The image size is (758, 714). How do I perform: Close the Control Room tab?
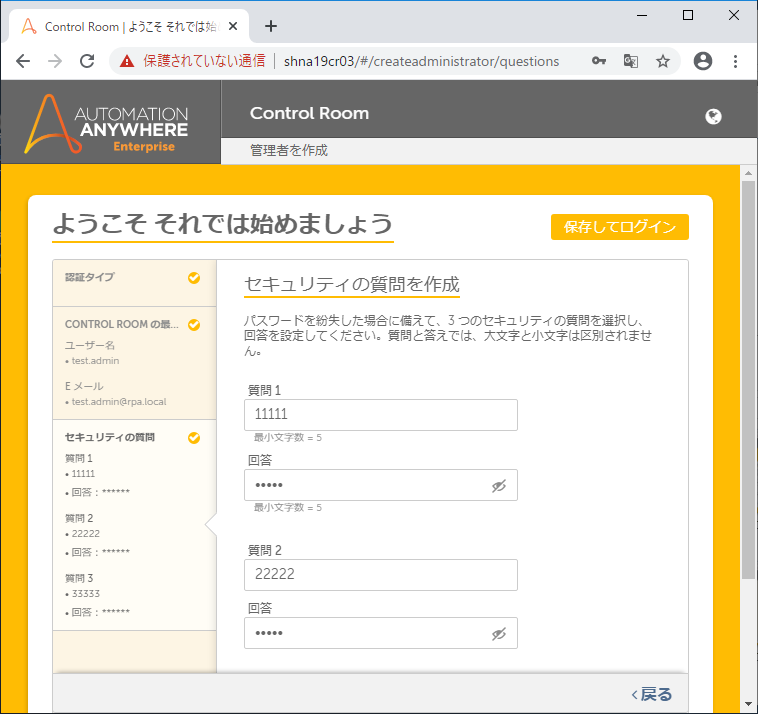point(233,26)
